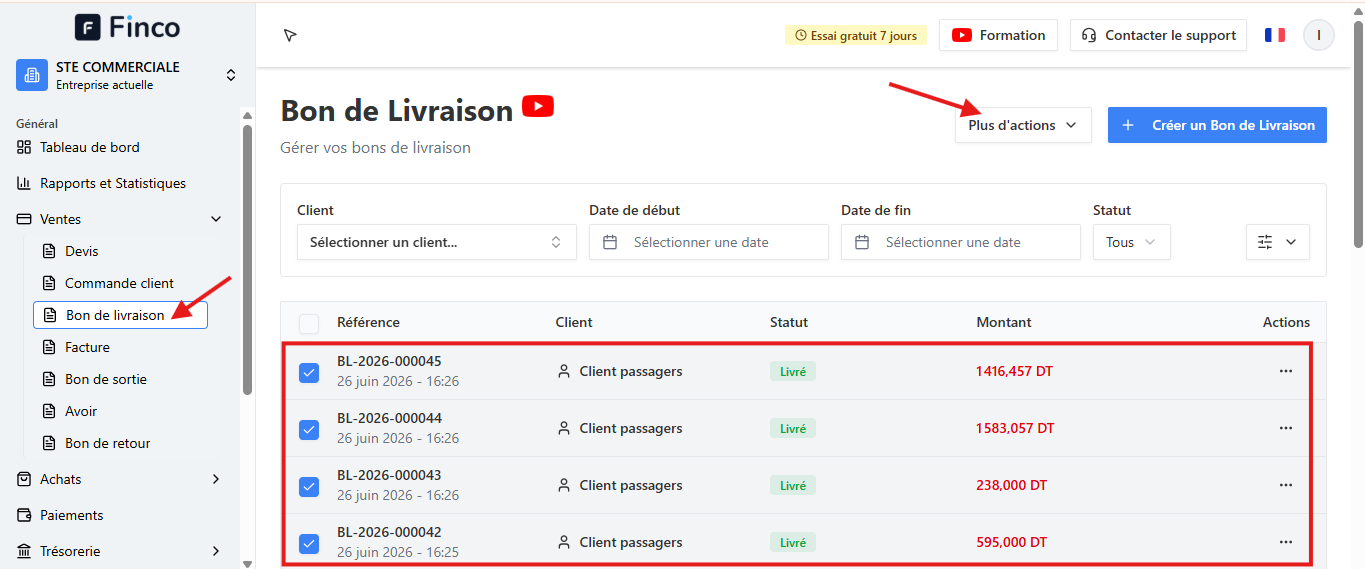
Task: Open the three-dot actions menu for BL-2026-000045
Action: [1286, 371]
